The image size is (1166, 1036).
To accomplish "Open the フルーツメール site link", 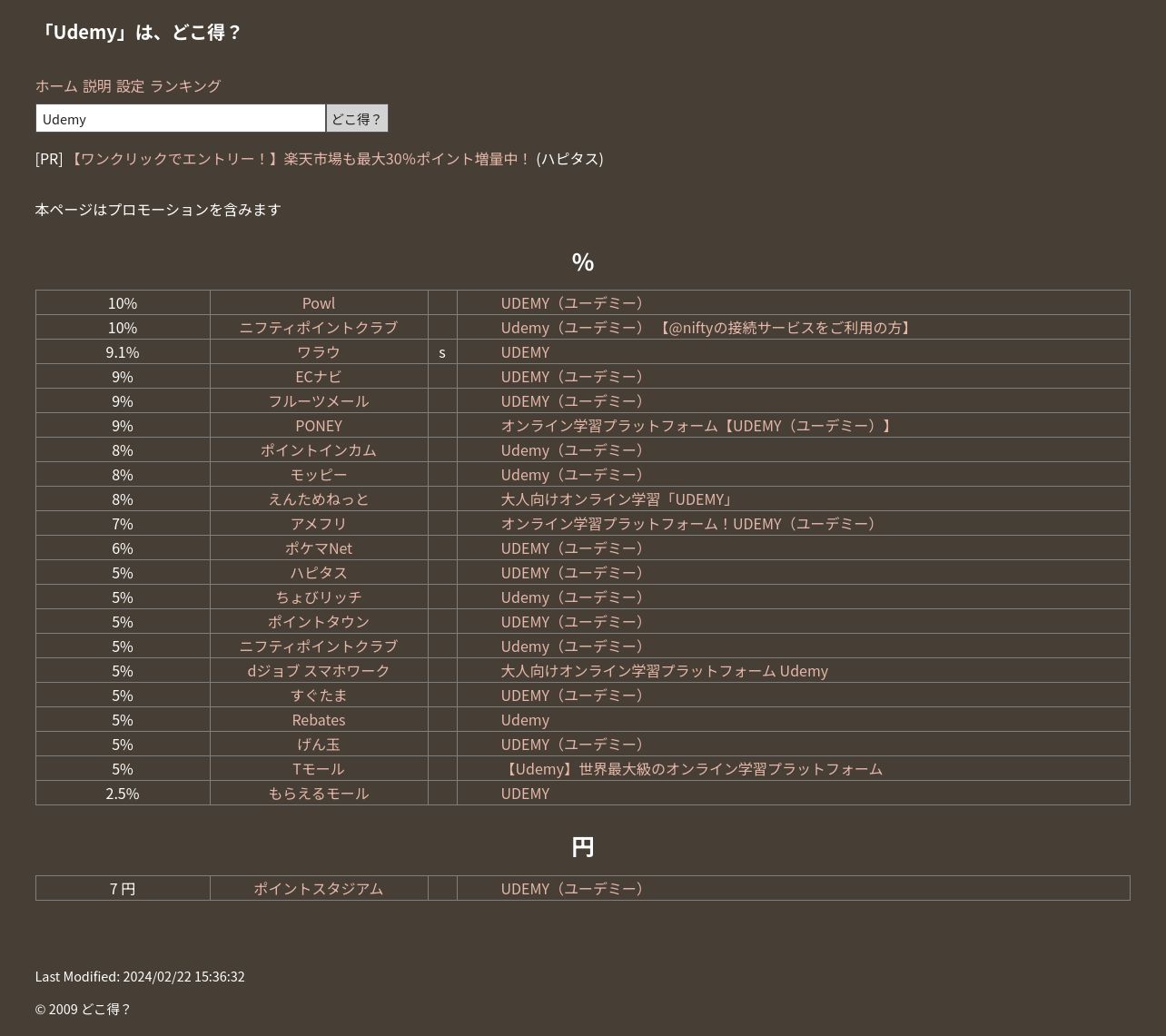I will coord(319,400).
